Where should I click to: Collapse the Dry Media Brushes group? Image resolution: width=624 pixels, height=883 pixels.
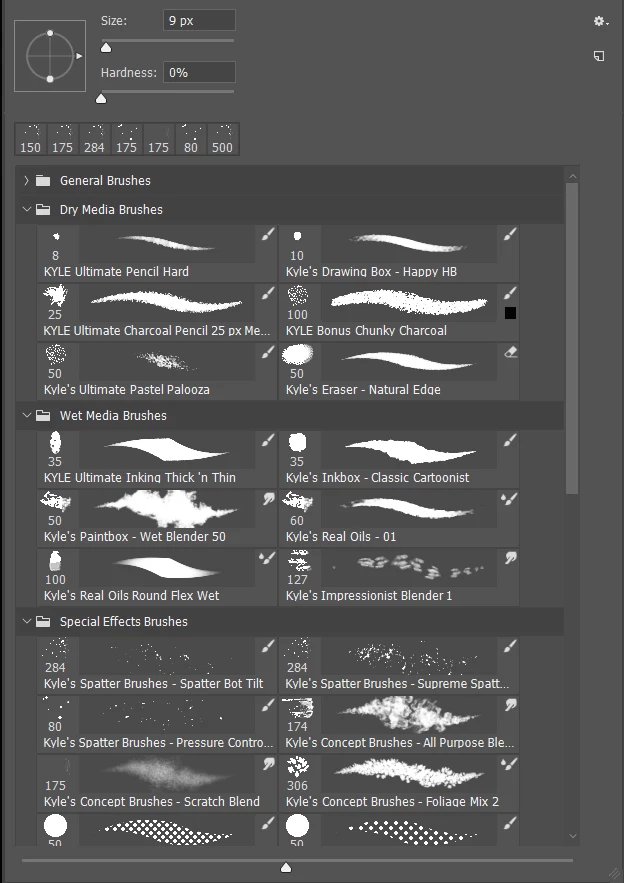(x=26, y=209)
